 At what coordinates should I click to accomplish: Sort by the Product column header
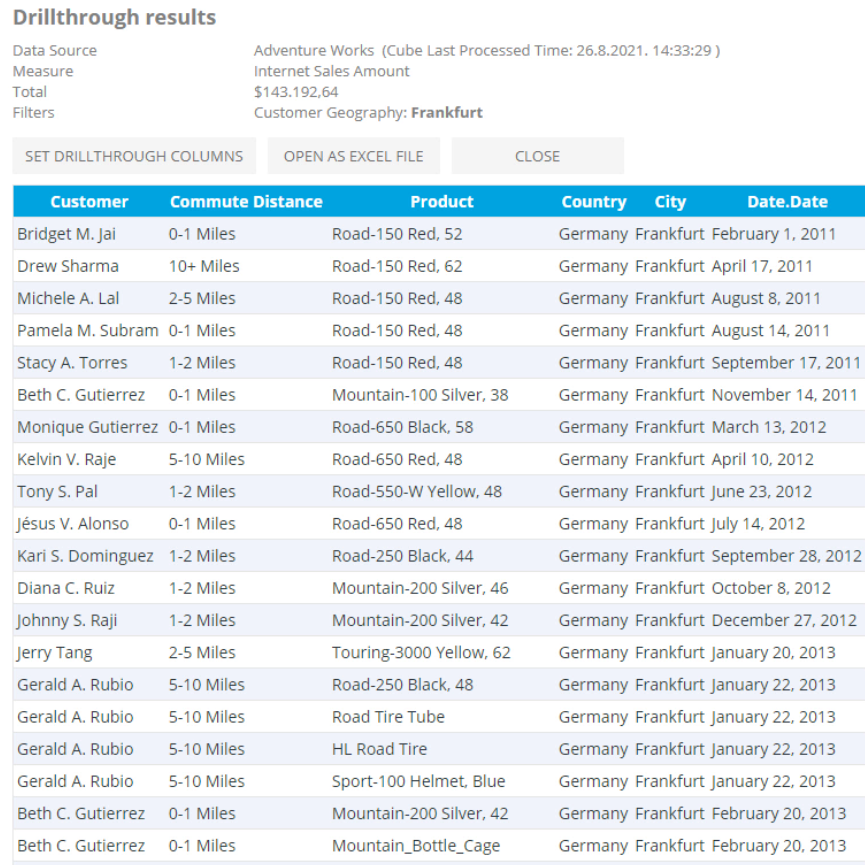click(x=441, y=202)
